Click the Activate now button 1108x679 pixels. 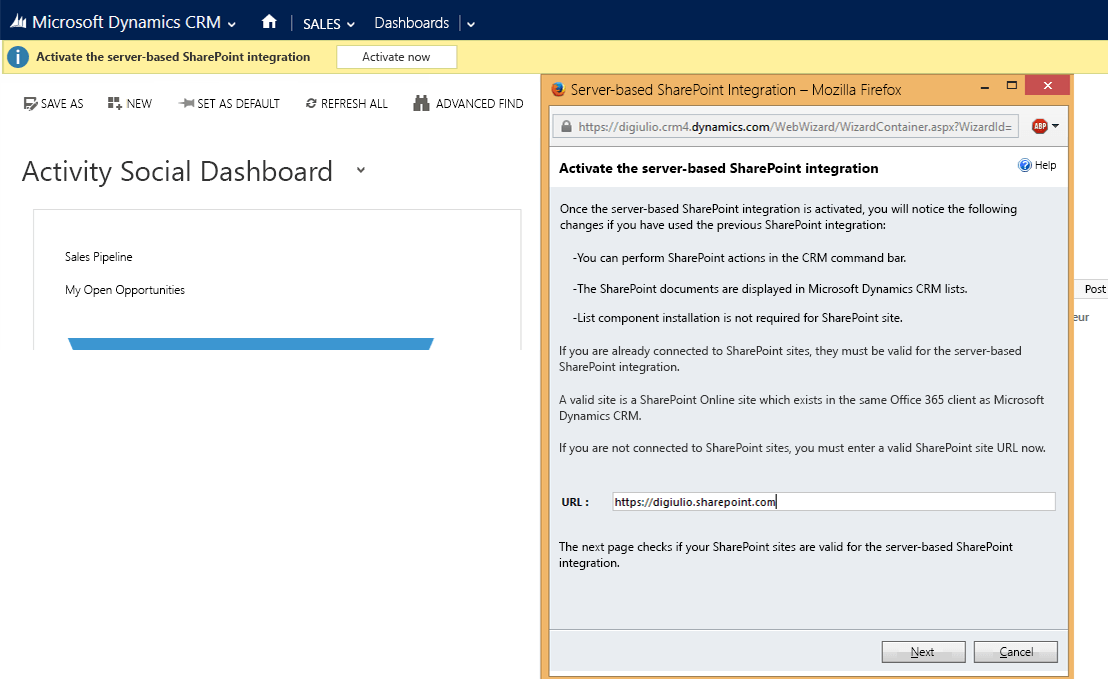click(x=396, y=57)
